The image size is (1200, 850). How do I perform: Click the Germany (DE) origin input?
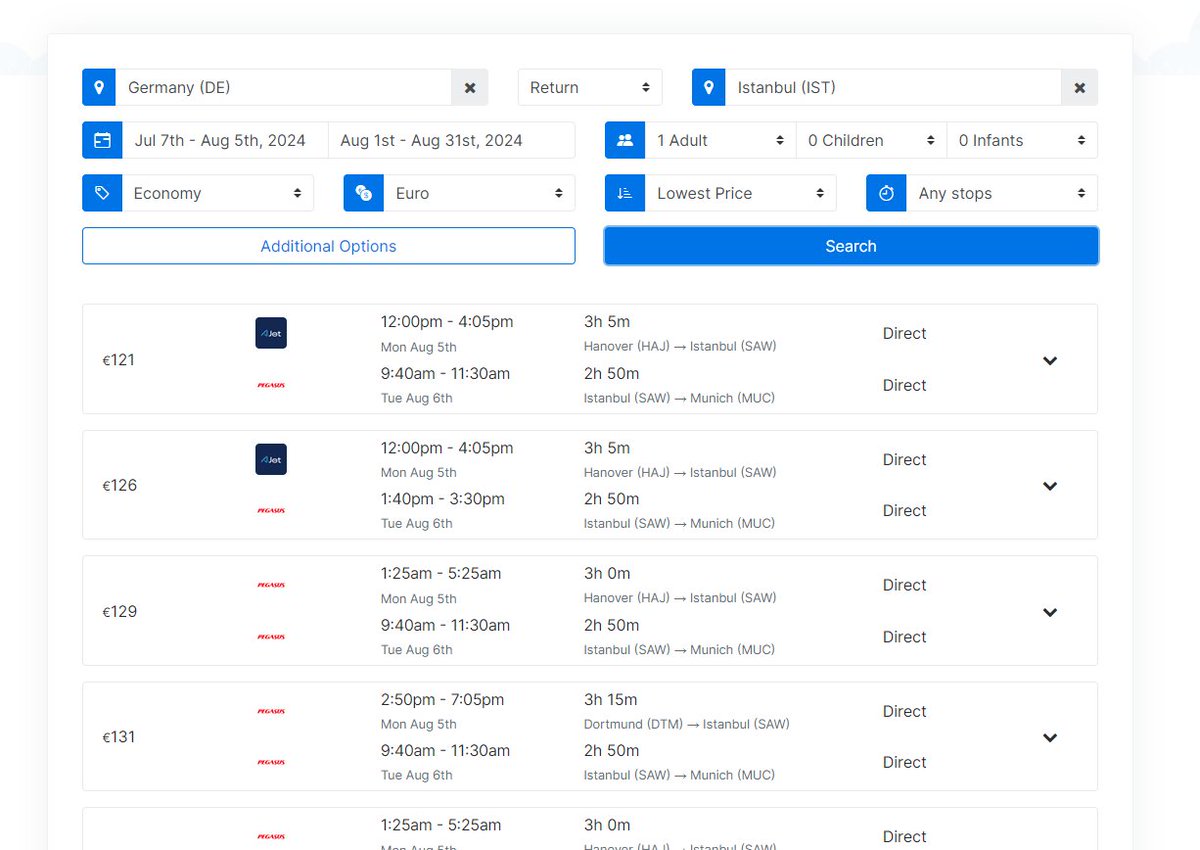coord(284,88)
